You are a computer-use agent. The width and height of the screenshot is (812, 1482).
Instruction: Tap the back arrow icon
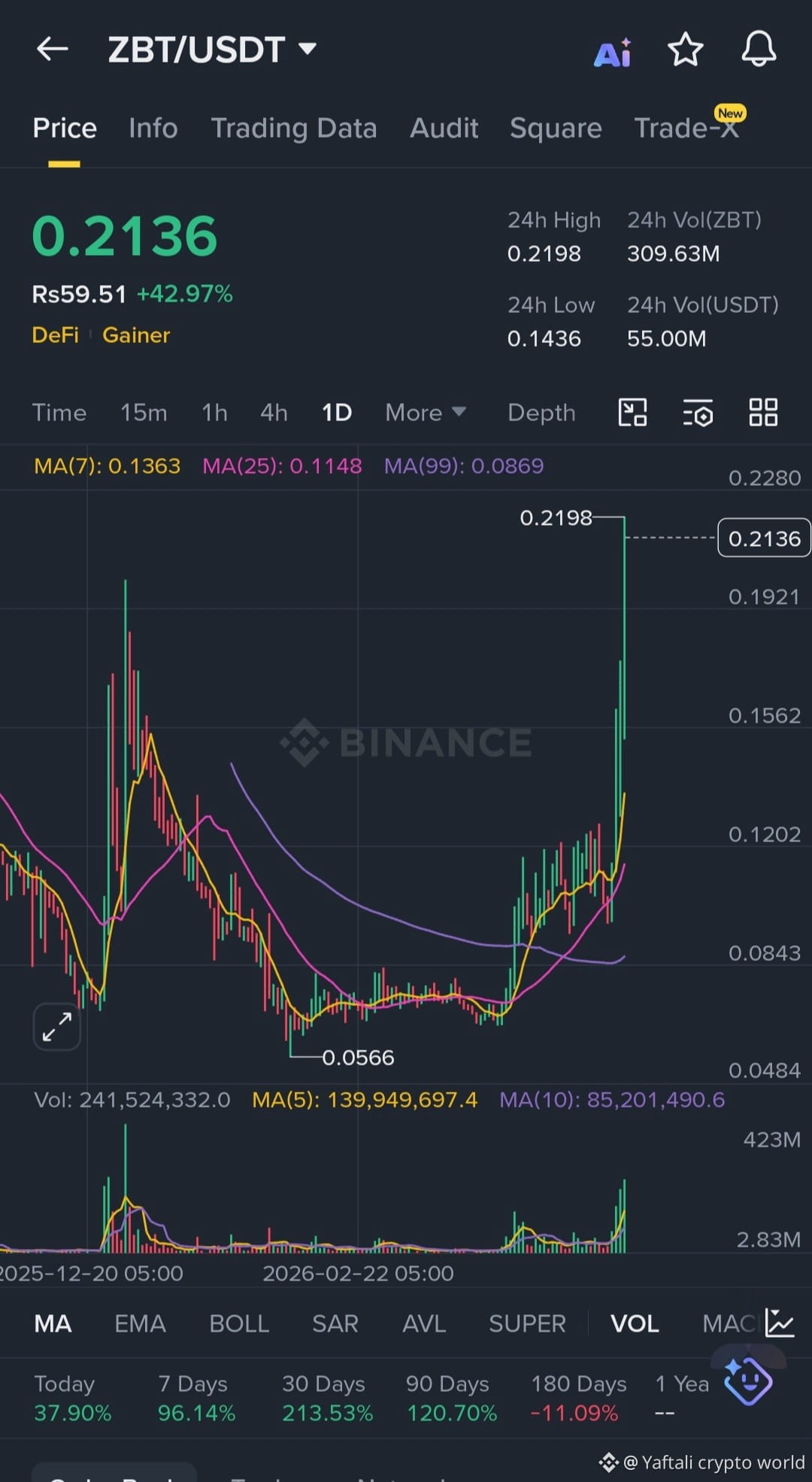click(52, 50)
